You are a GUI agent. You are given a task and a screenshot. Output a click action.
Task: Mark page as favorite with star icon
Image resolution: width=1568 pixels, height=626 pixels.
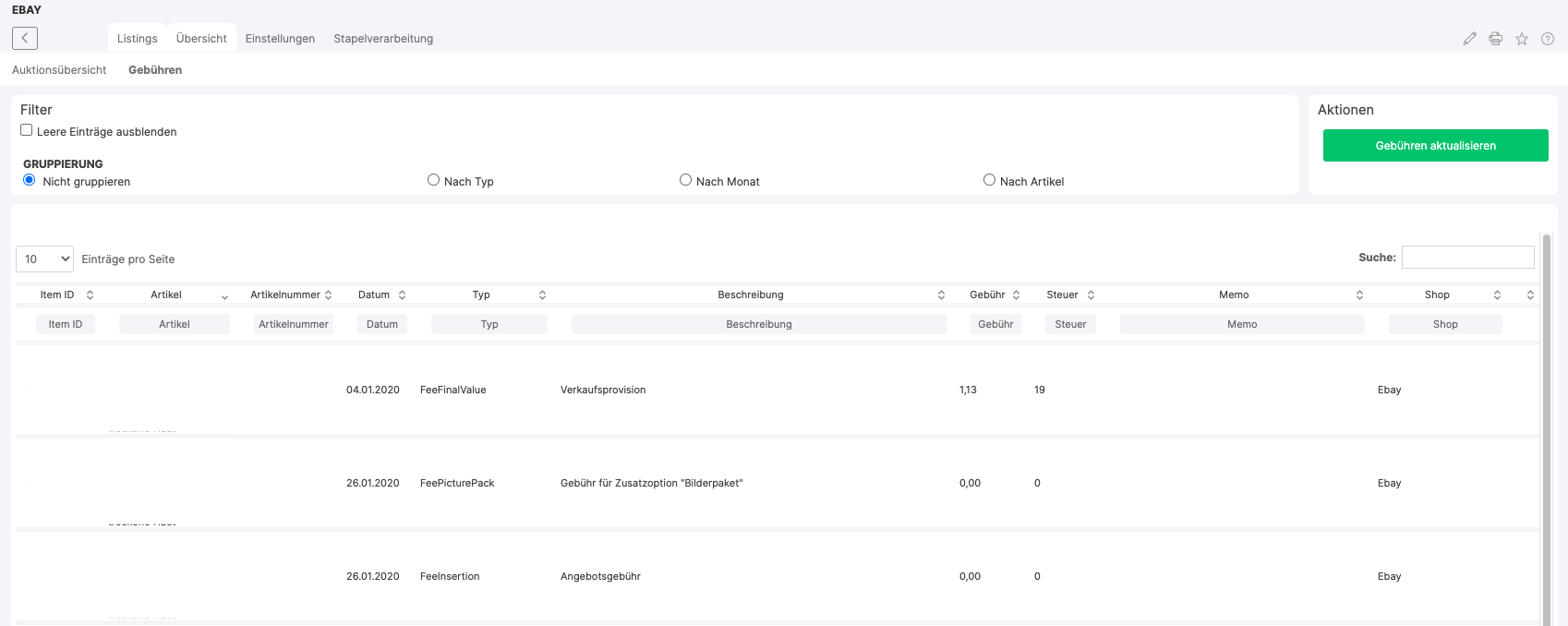[x=1522, y=39]
